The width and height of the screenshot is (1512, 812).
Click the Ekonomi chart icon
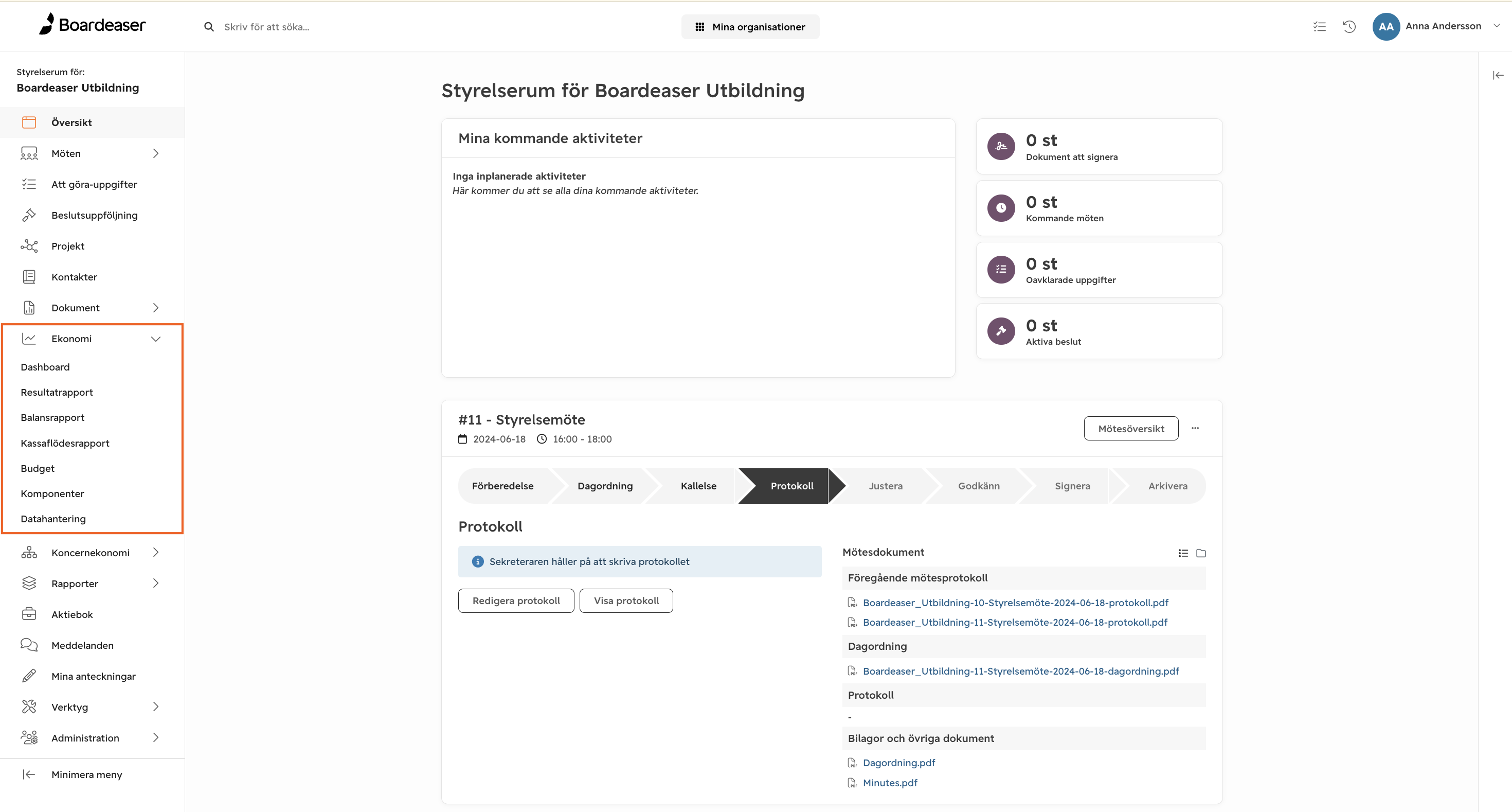29,339
